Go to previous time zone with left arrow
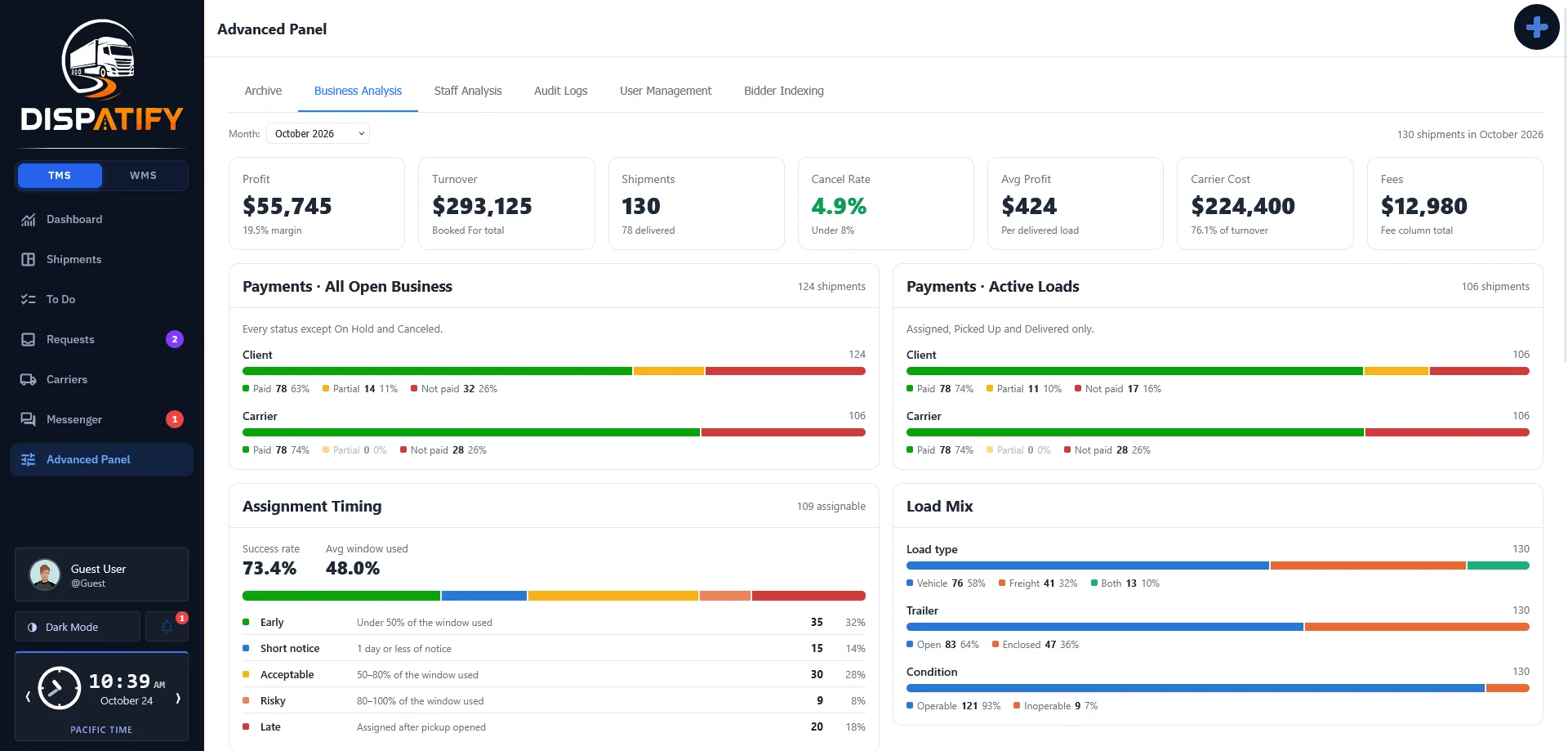1568x751 pixels. point(28,697)
